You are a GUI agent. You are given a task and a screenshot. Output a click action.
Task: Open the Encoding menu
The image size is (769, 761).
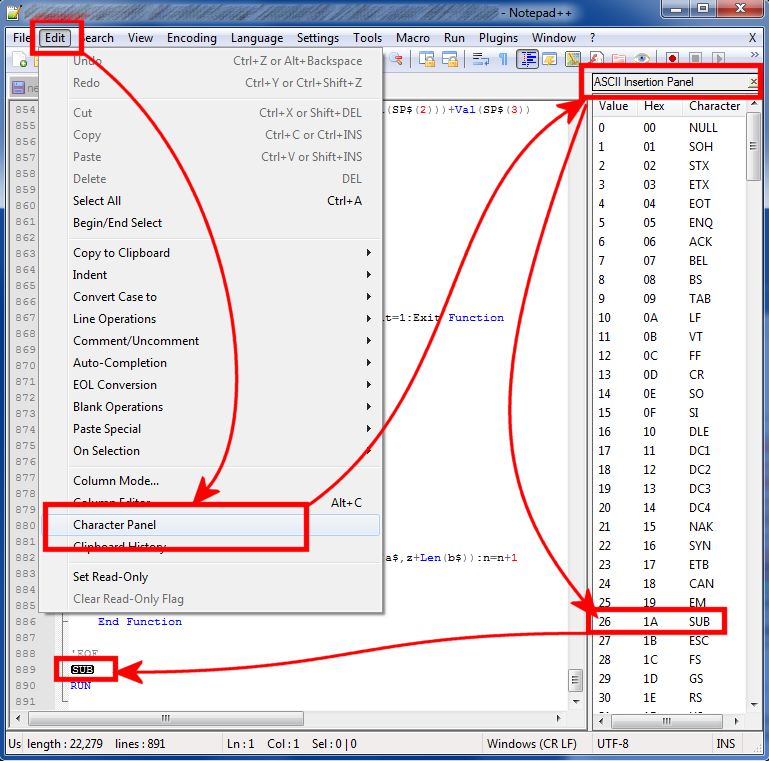pyautogui.click(x=191, y=38)
